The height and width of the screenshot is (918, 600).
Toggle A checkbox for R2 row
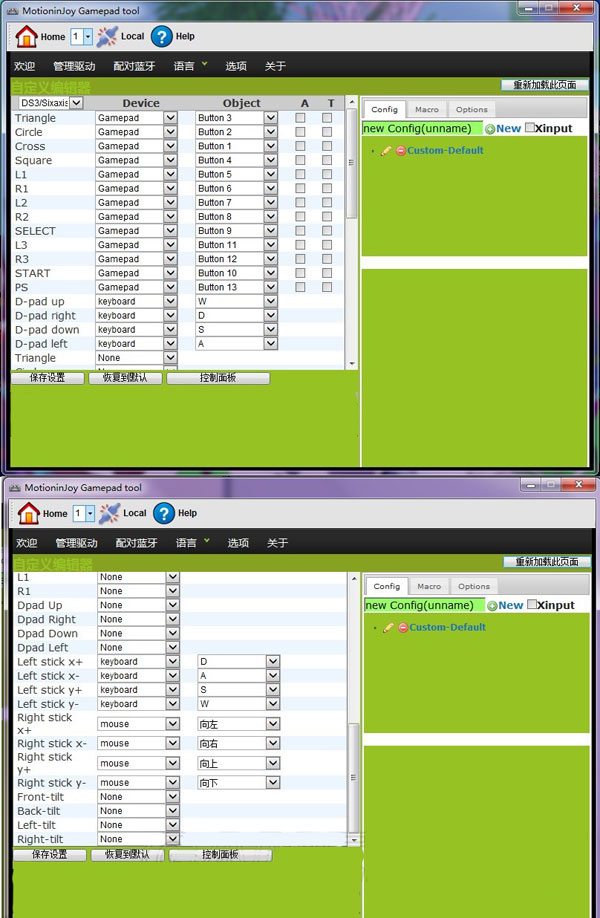(300, 217)
